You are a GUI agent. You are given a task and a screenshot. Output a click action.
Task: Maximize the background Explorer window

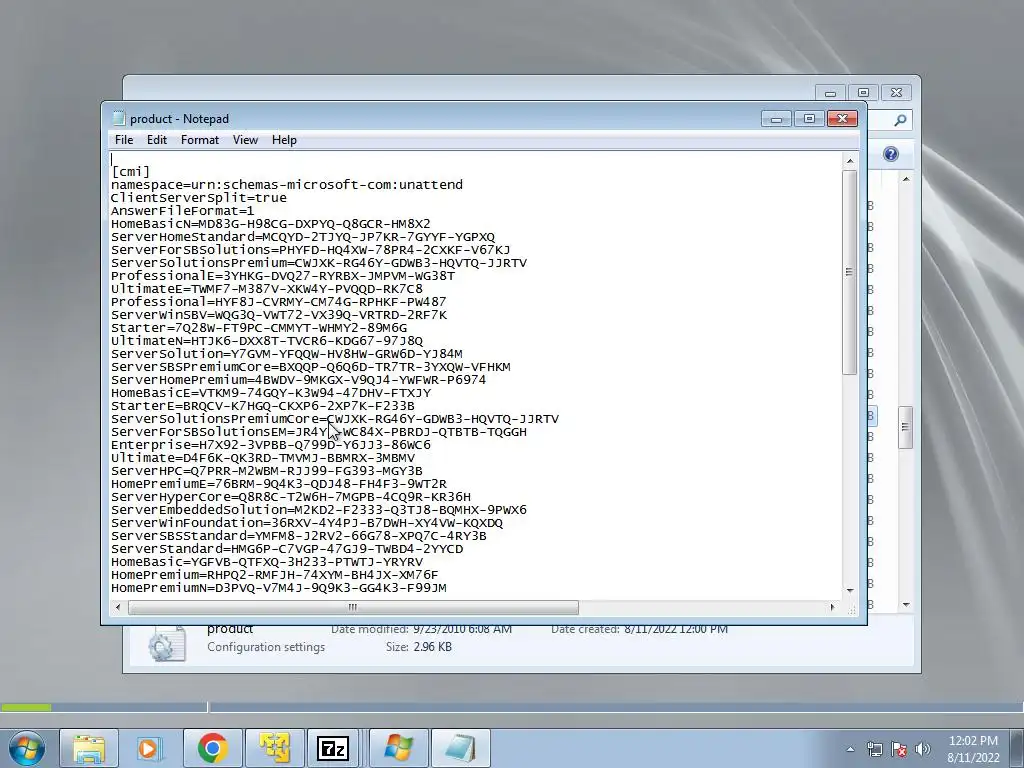(863, 93)
